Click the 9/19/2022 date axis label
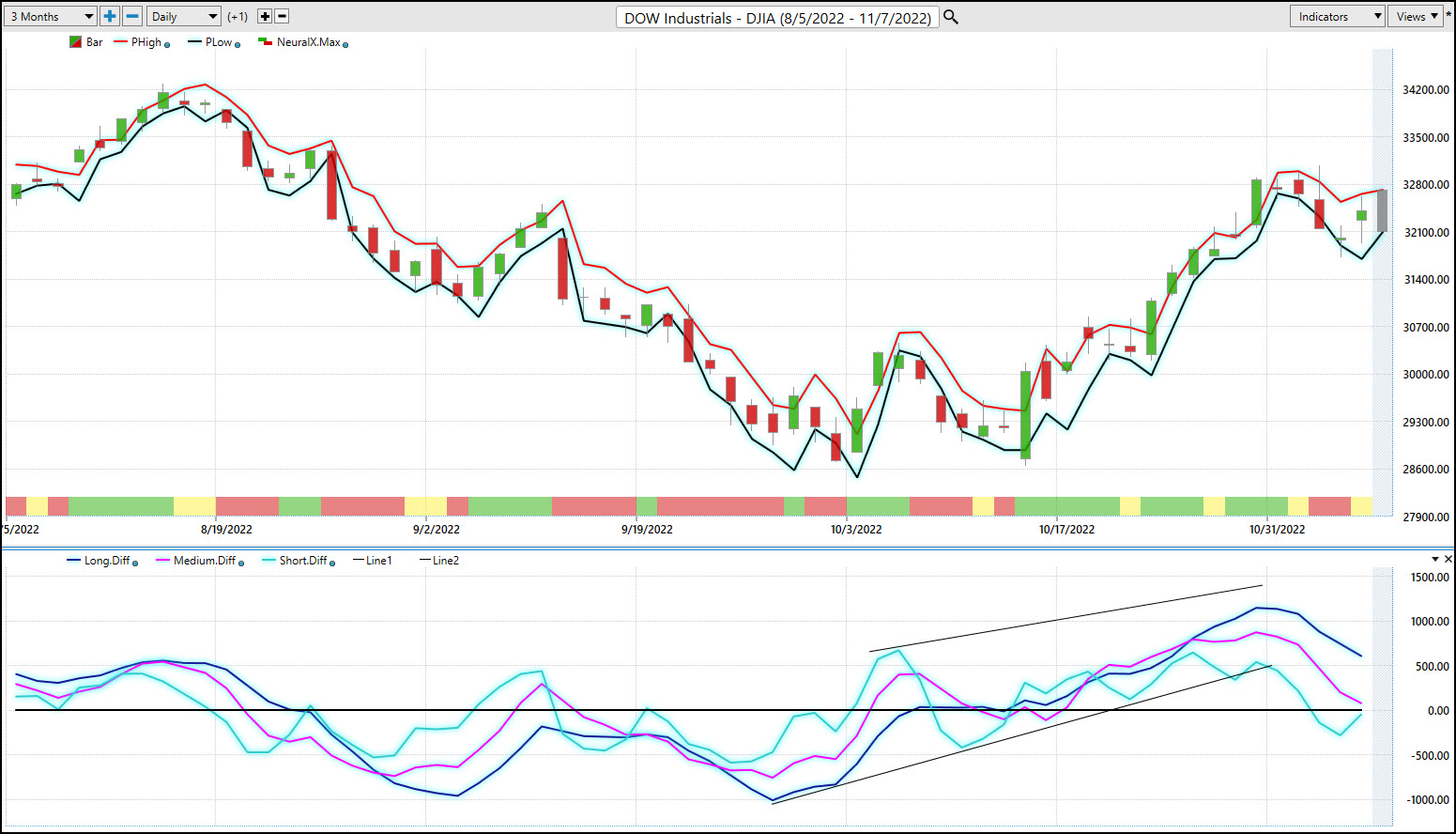This screenshot has width=1456, height=834. tap(647, 530)
